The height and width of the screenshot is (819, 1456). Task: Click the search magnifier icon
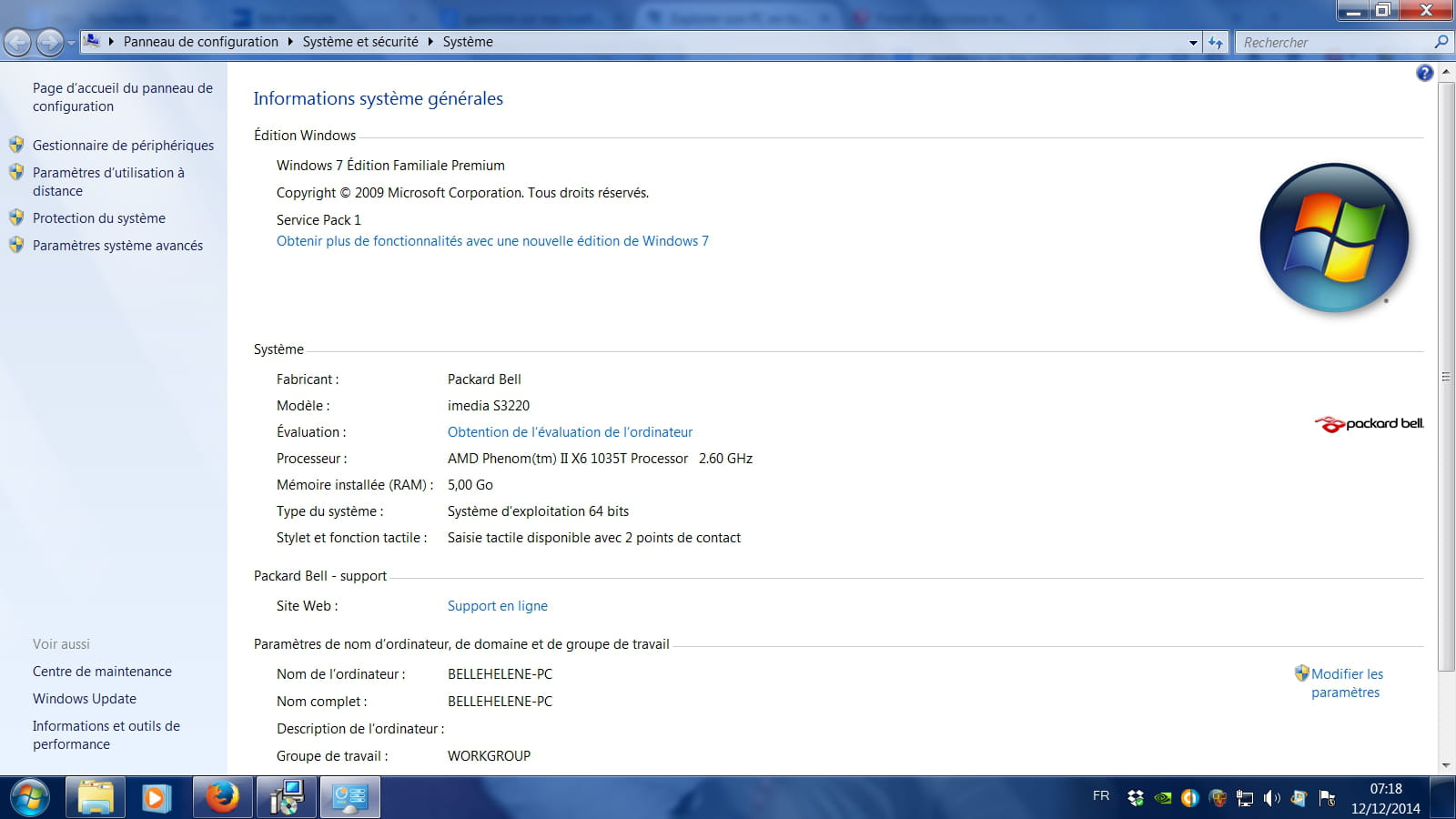tap(1441, 42)
